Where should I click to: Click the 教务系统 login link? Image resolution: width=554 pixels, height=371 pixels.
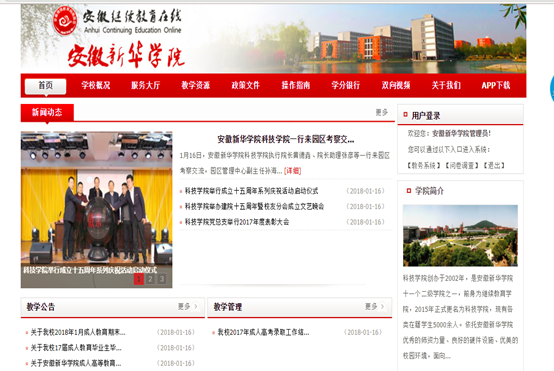[424, 165]
